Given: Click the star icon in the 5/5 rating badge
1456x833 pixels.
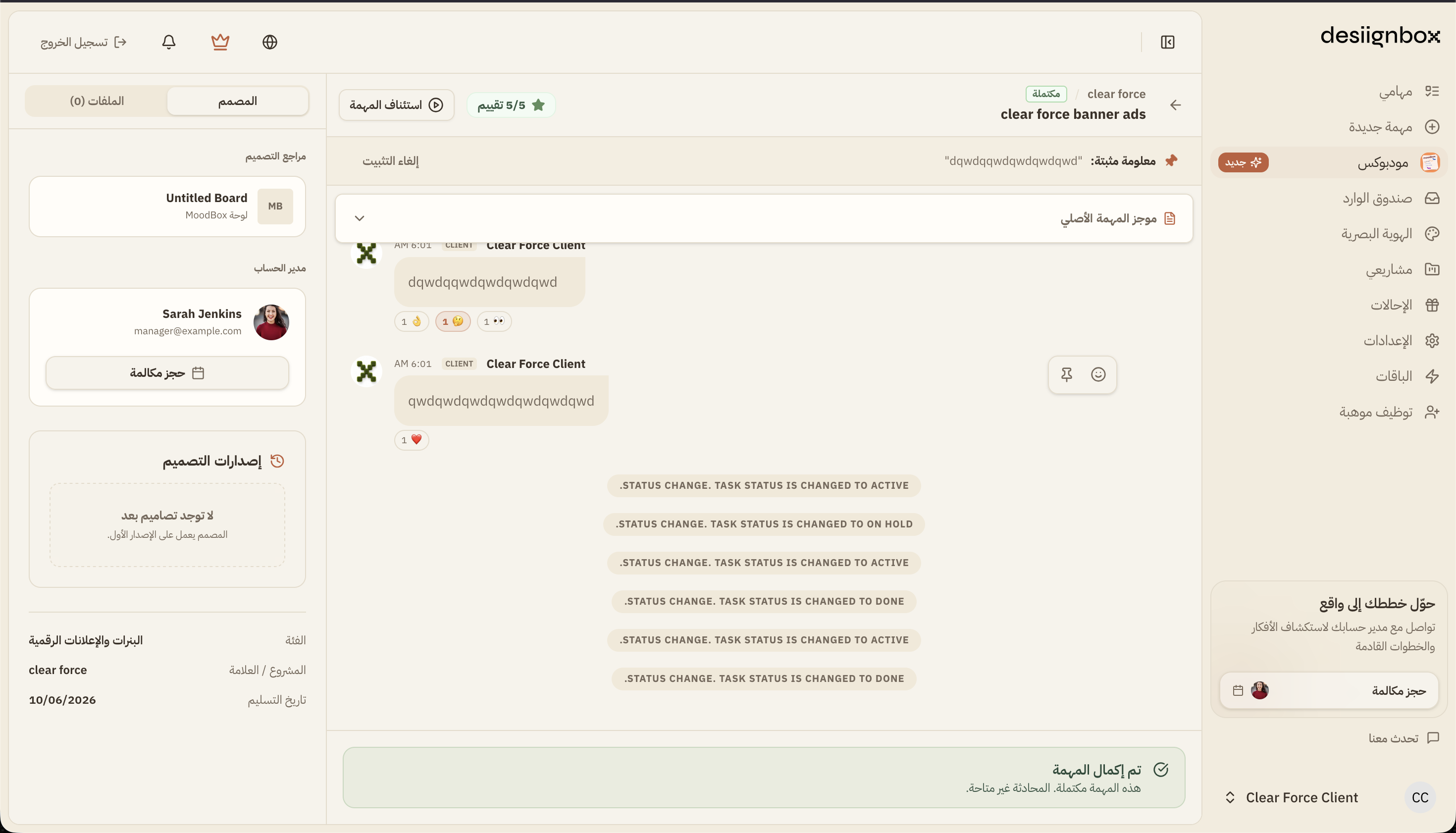Looking at the screenshot, I should (538, 104).
